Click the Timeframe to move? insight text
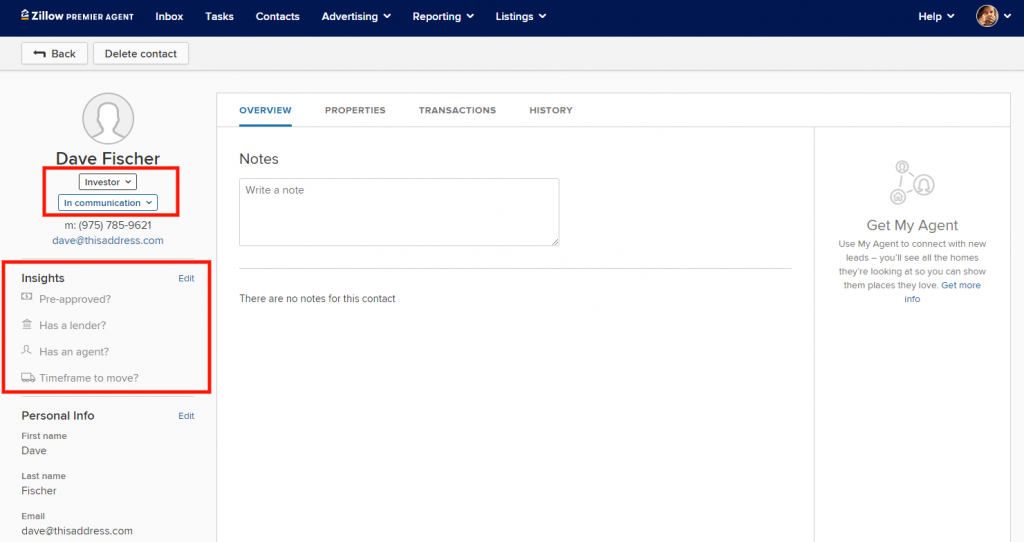This screenshot has width=1024, height=542. (x=89, y=377)
